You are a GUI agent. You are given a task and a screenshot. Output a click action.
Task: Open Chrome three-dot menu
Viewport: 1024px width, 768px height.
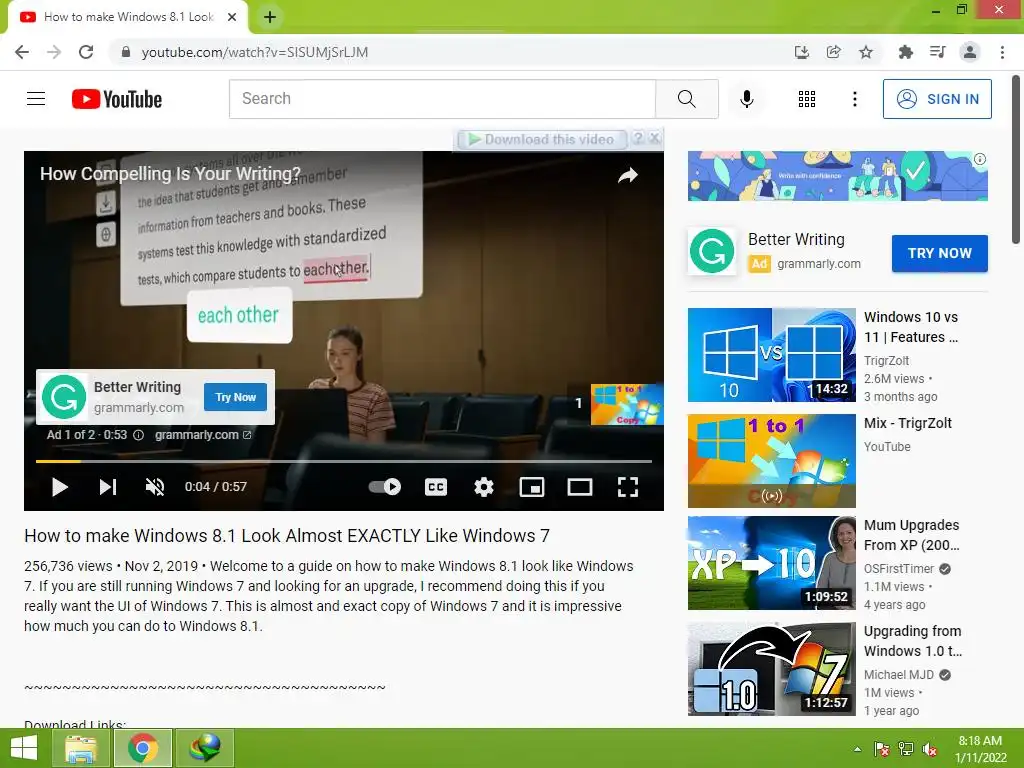[x=1002, y=52]
